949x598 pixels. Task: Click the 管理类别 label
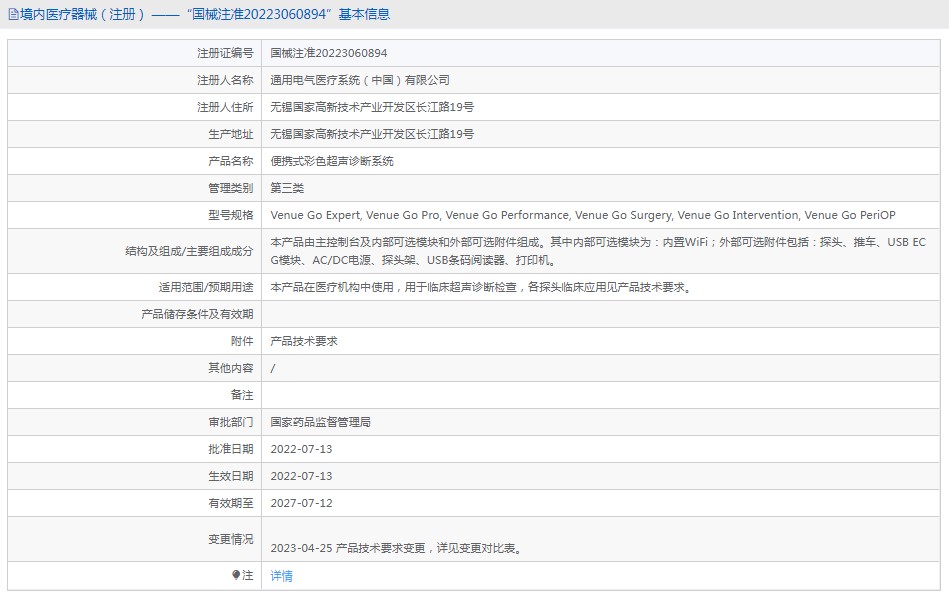[x=231, y=188]
